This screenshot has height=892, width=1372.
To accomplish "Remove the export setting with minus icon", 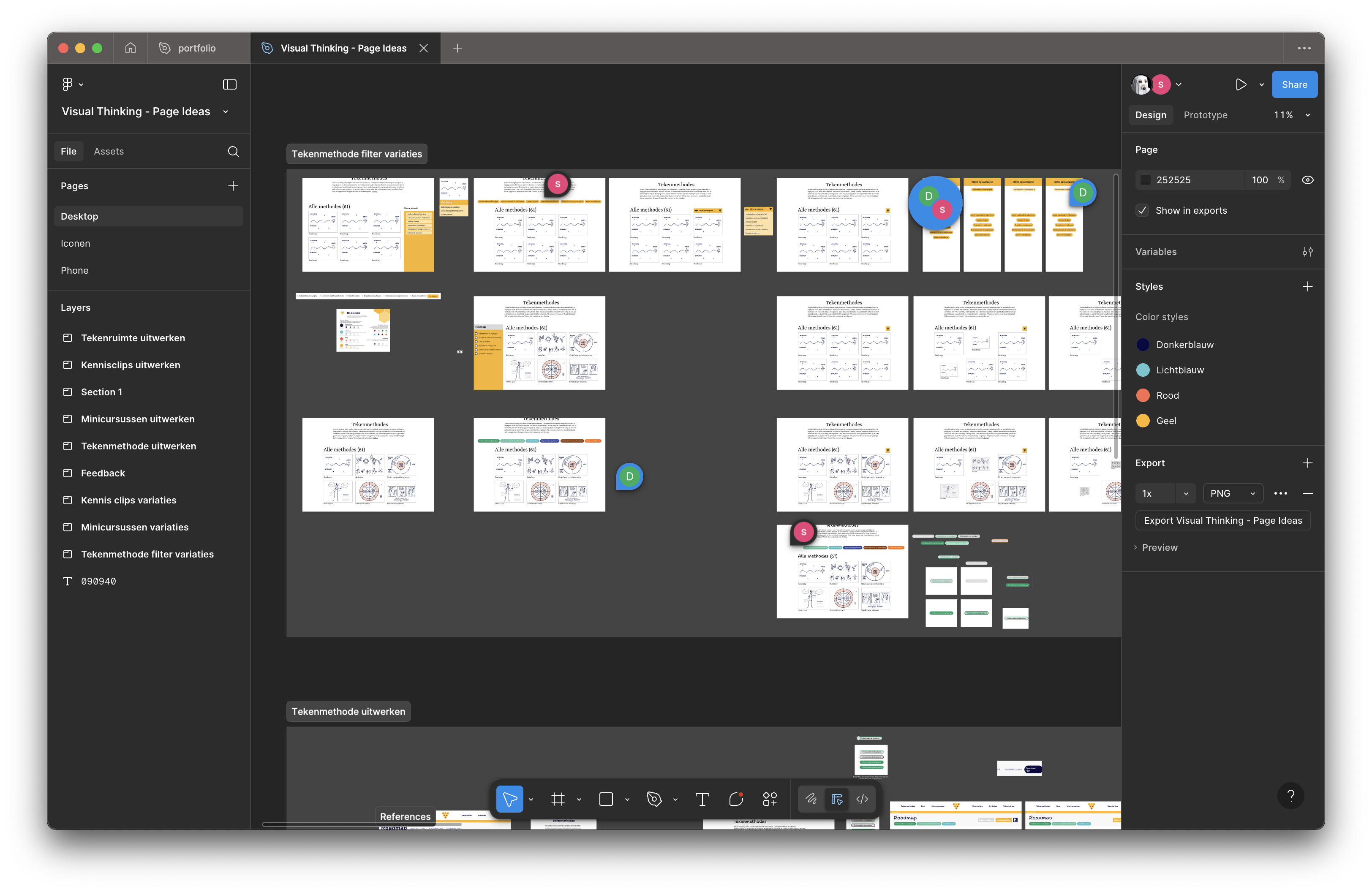I will [1307, 493].
